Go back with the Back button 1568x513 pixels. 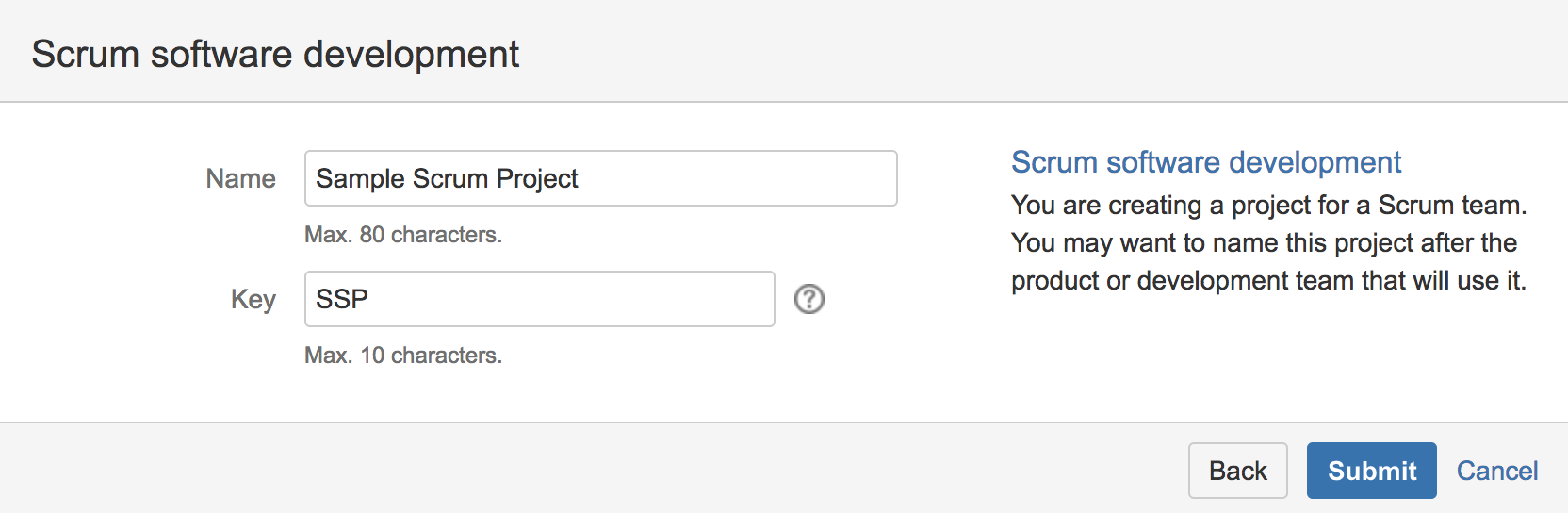pyautogui.click(x=1237, y=471)
